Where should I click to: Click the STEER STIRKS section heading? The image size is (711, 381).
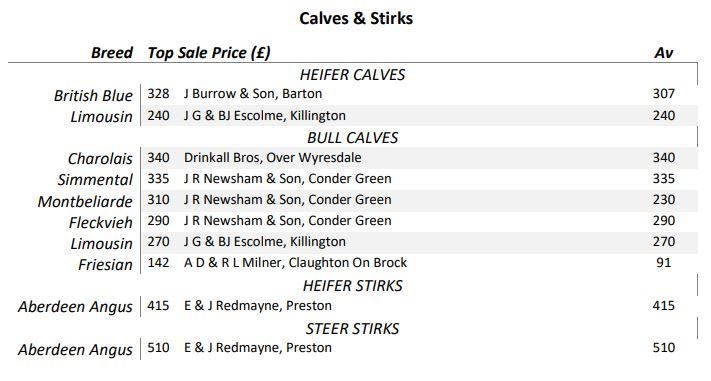pos(352,328)
